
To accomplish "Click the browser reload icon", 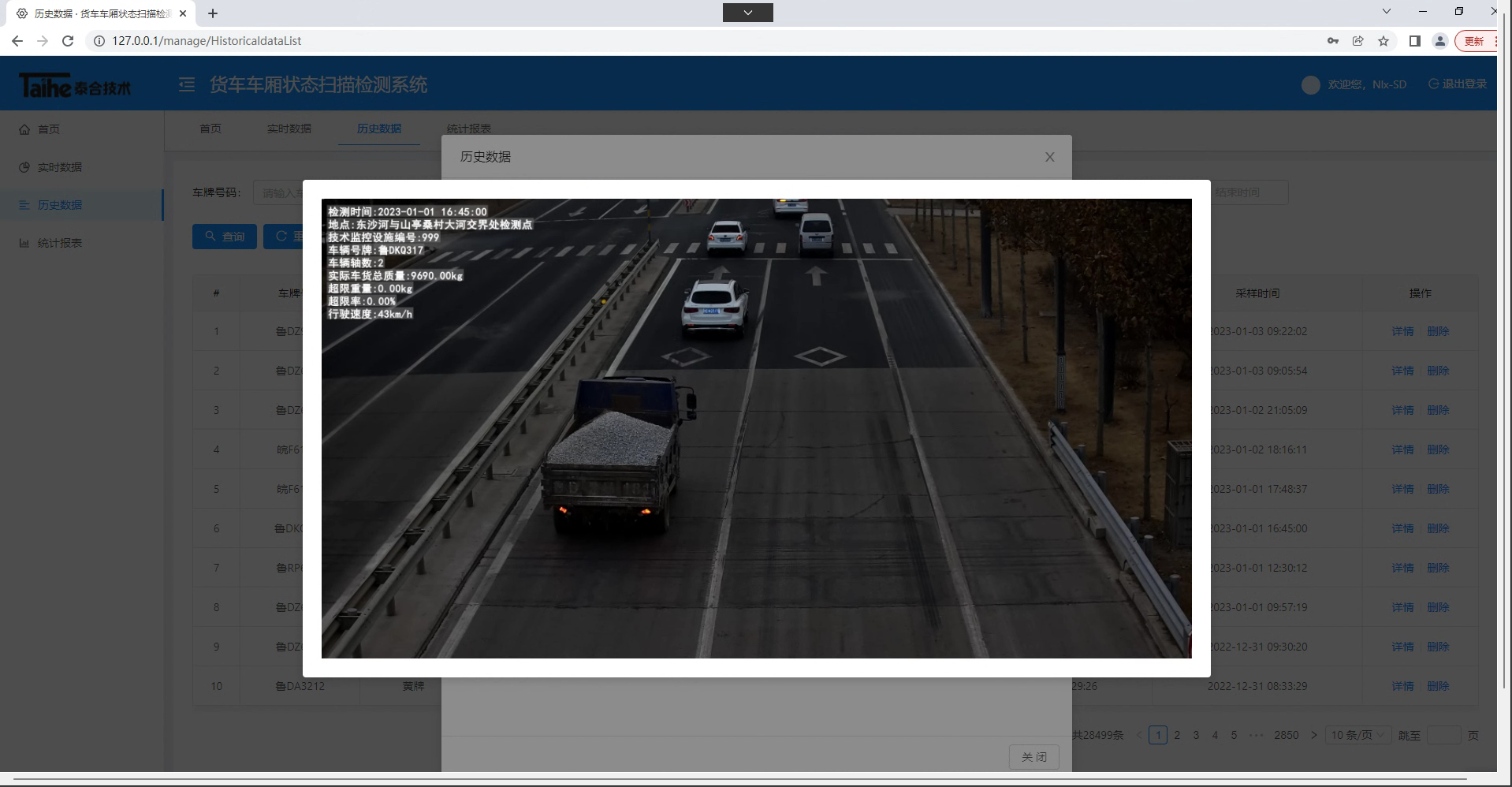I will [x=68, y=41].
